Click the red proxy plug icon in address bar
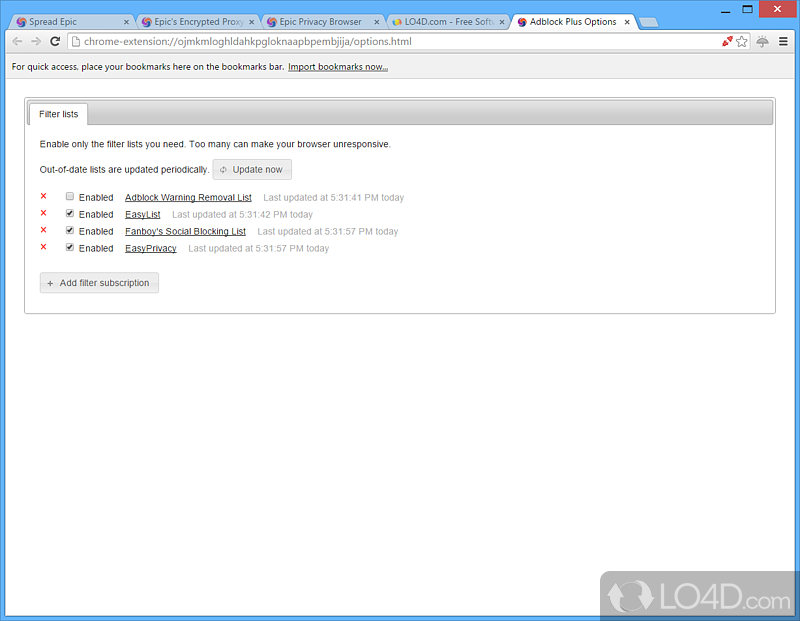Viewport: 800px width, 621px height. [x=728, y=41]
